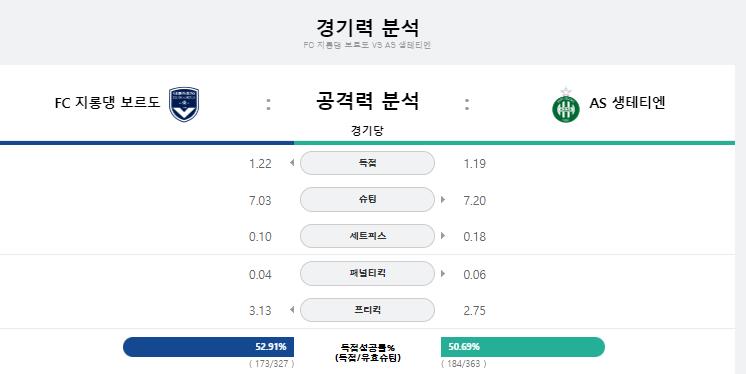
Task: Click the right arrow beside 슈팅
Action: [x=443, y=200]
